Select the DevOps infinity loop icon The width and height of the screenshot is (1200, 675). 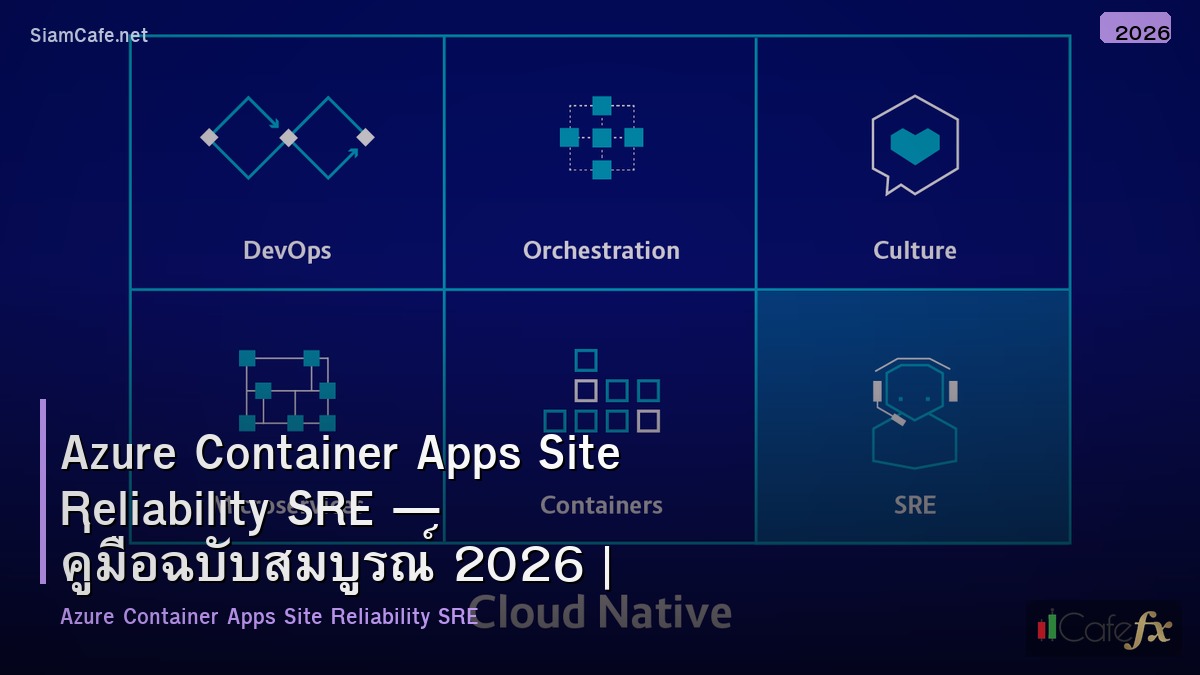287,135
